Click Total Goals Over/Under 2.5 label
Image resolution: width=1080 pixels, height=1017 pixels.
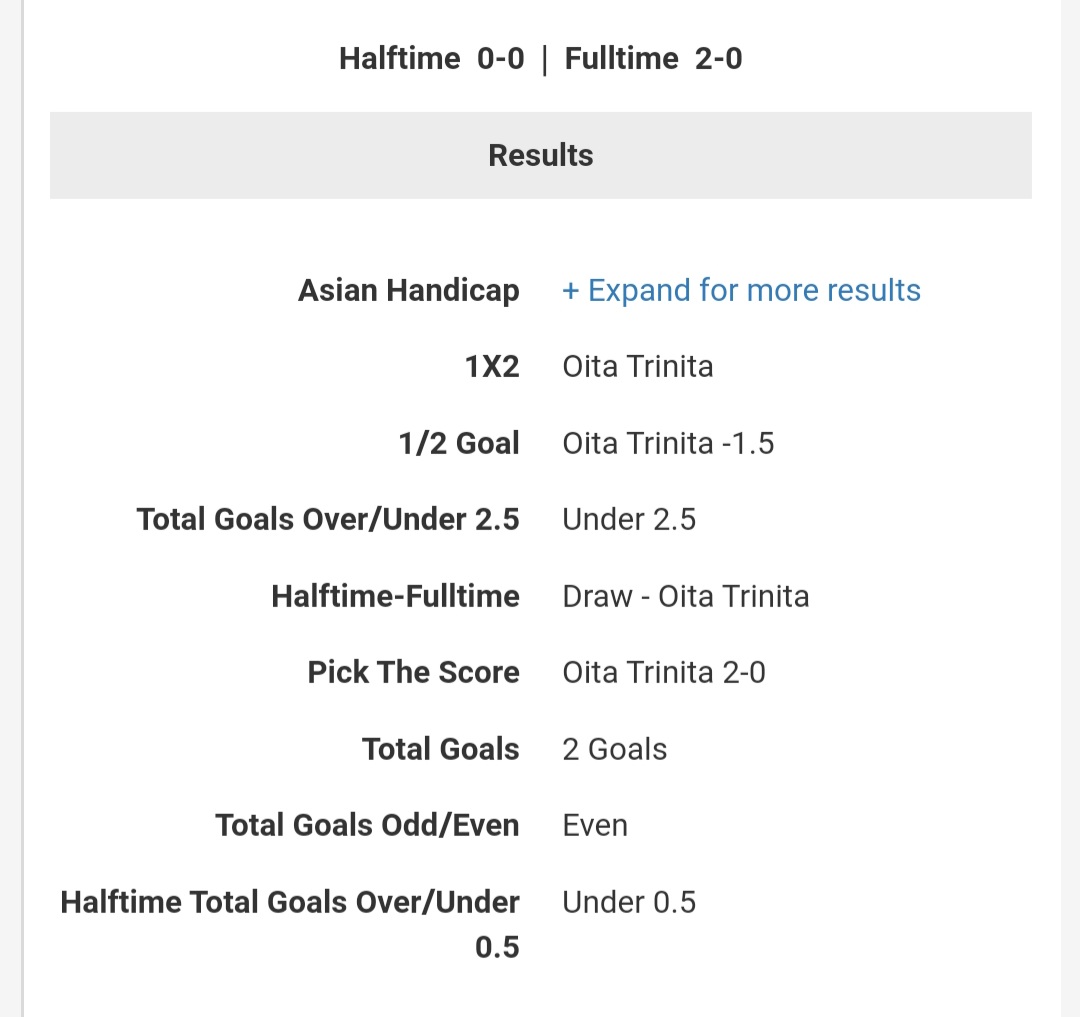(328, 519)
